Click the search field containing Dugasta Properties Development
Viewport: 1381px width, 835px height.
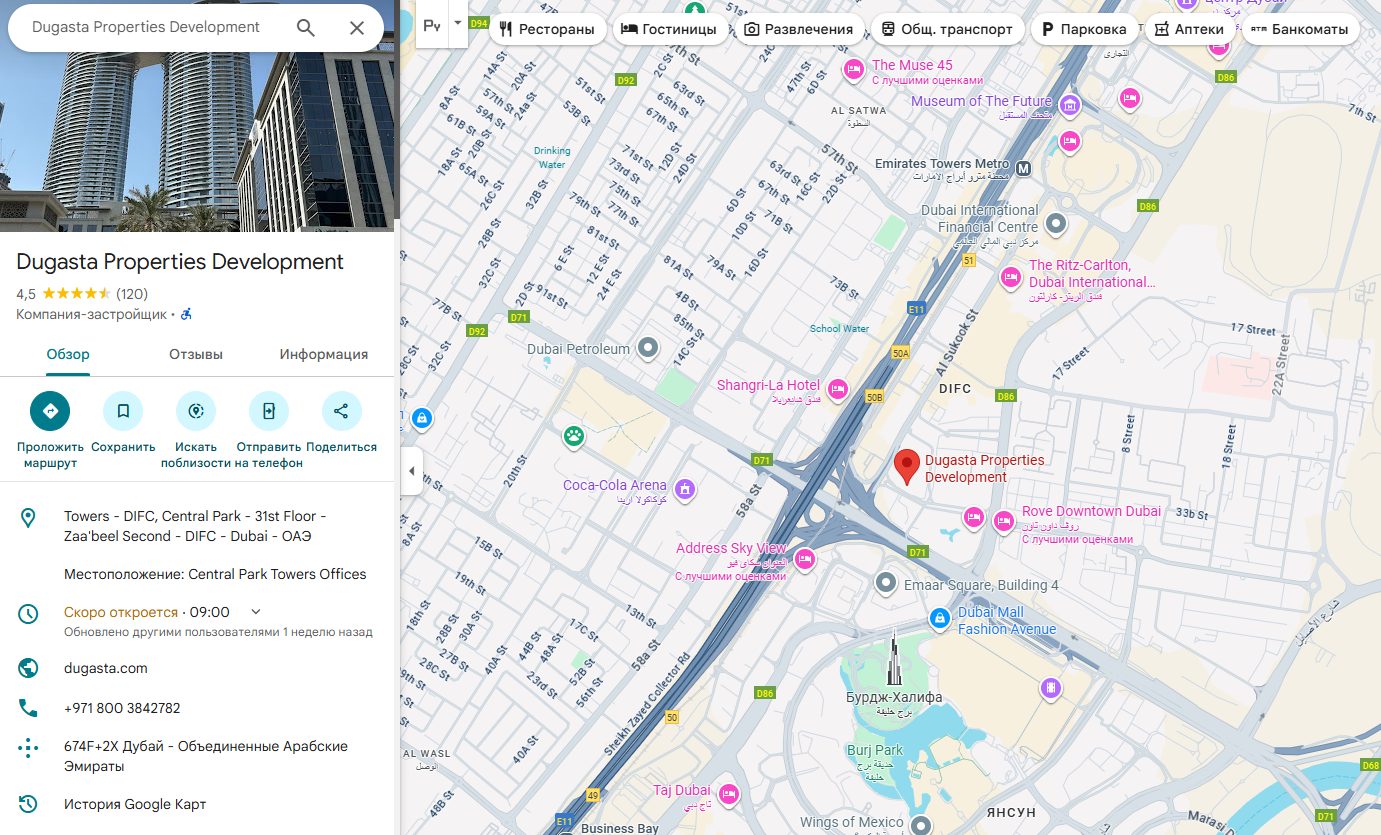tap(146, 27)
